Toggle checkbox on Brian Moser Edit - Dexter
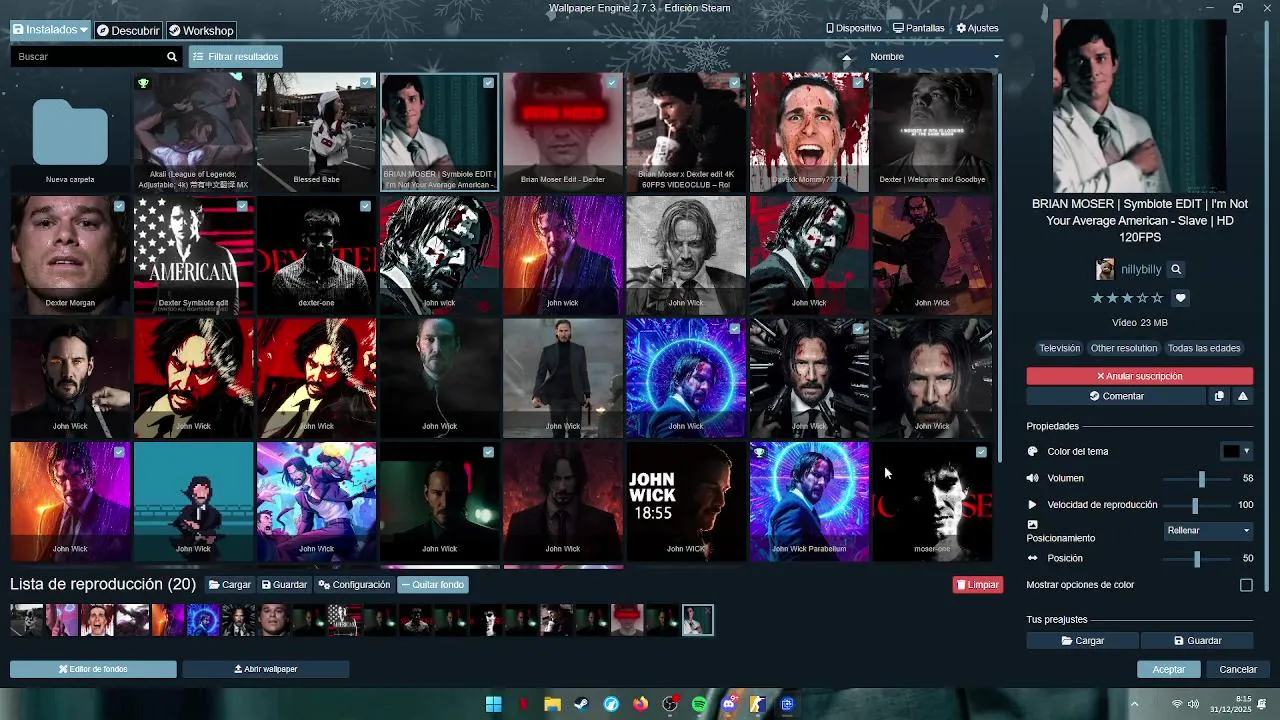The image size is (1280, 720). point(611,83)
